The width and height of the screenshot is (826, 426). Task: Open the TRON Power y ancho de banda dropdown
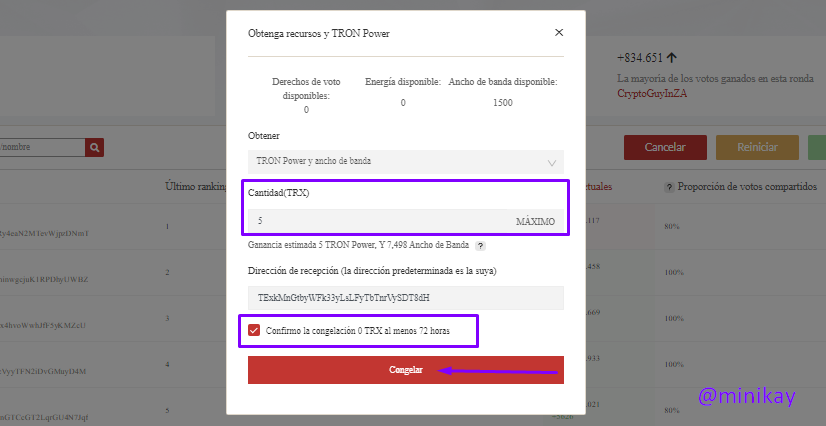pos(406,162)
